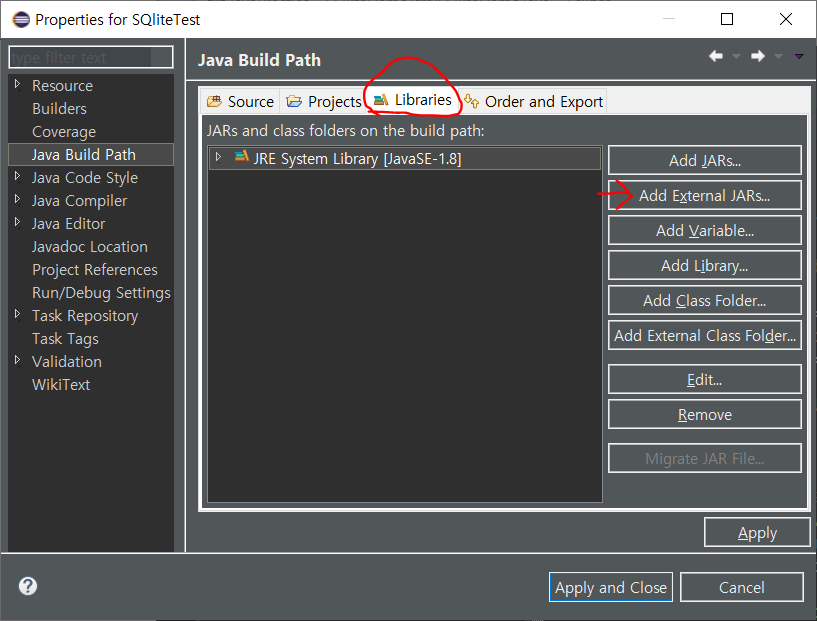Expand the Task Repository node
Viewport: 817px width, 621px height.
[17, 314]
